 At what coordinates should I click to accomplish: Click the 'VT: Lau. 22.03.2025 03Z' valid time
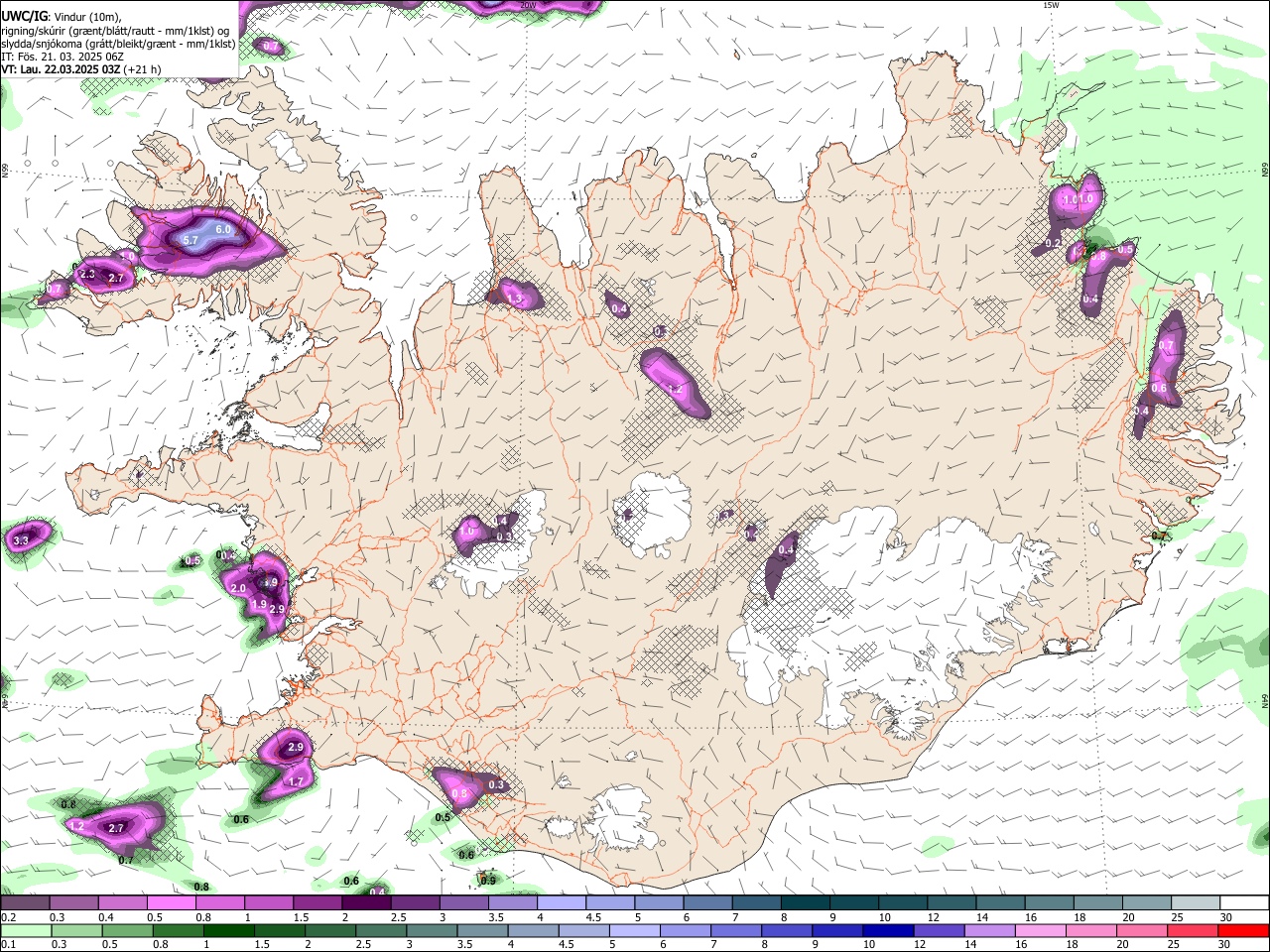61,69
